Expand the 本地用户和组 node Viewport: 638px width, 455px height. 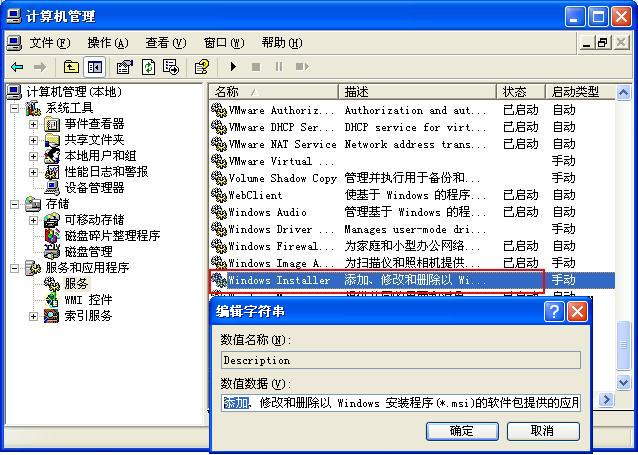point(33,156)
